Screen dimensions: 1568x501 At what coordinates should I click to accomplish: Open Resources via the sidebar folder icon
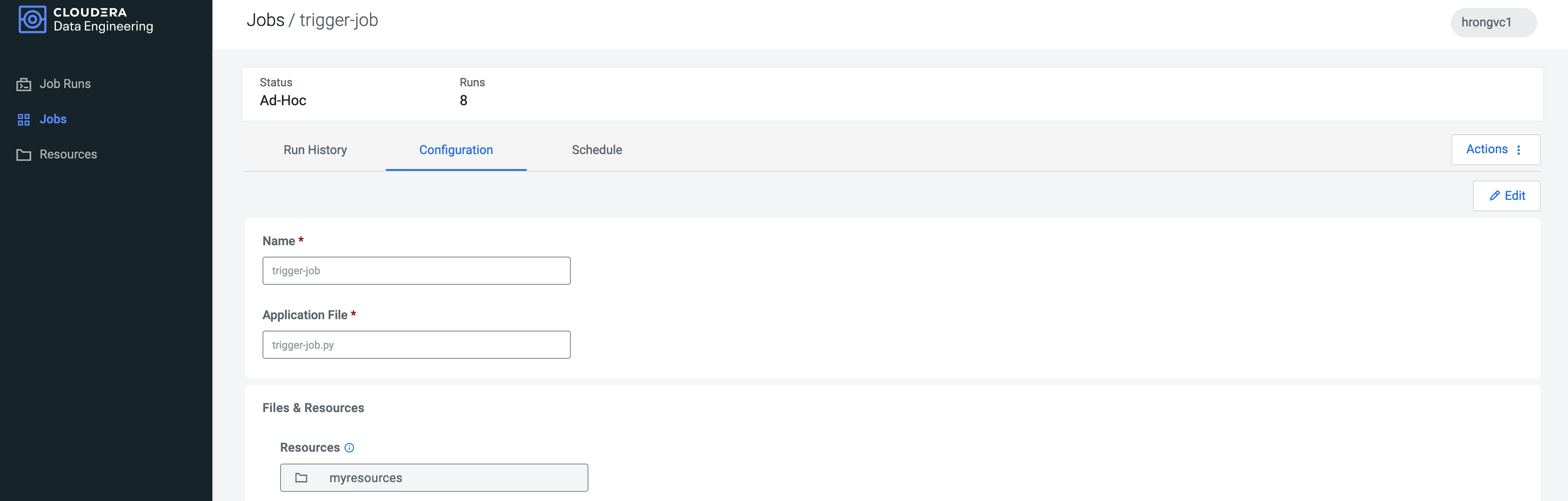click(23, 154)
